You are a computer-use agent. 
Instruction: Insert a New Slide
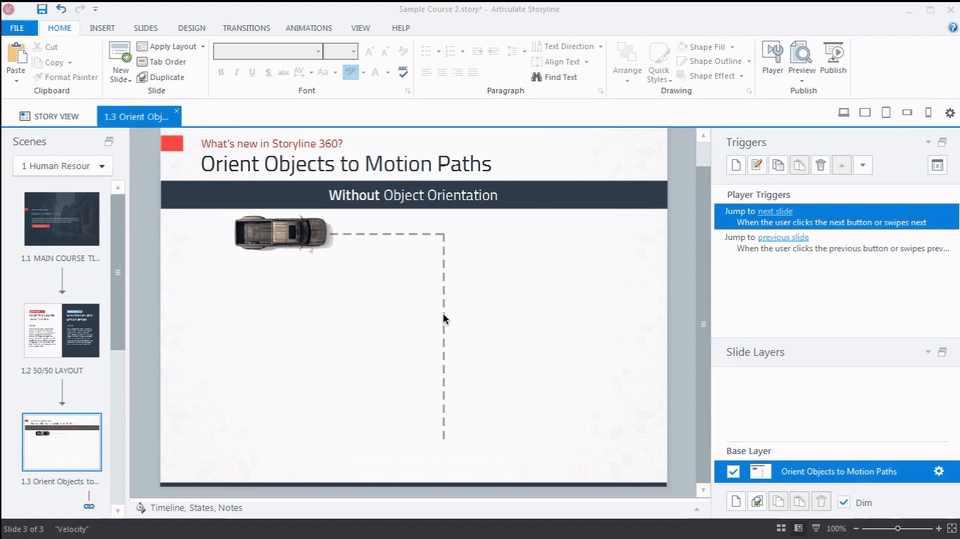[x=120, y=62]
